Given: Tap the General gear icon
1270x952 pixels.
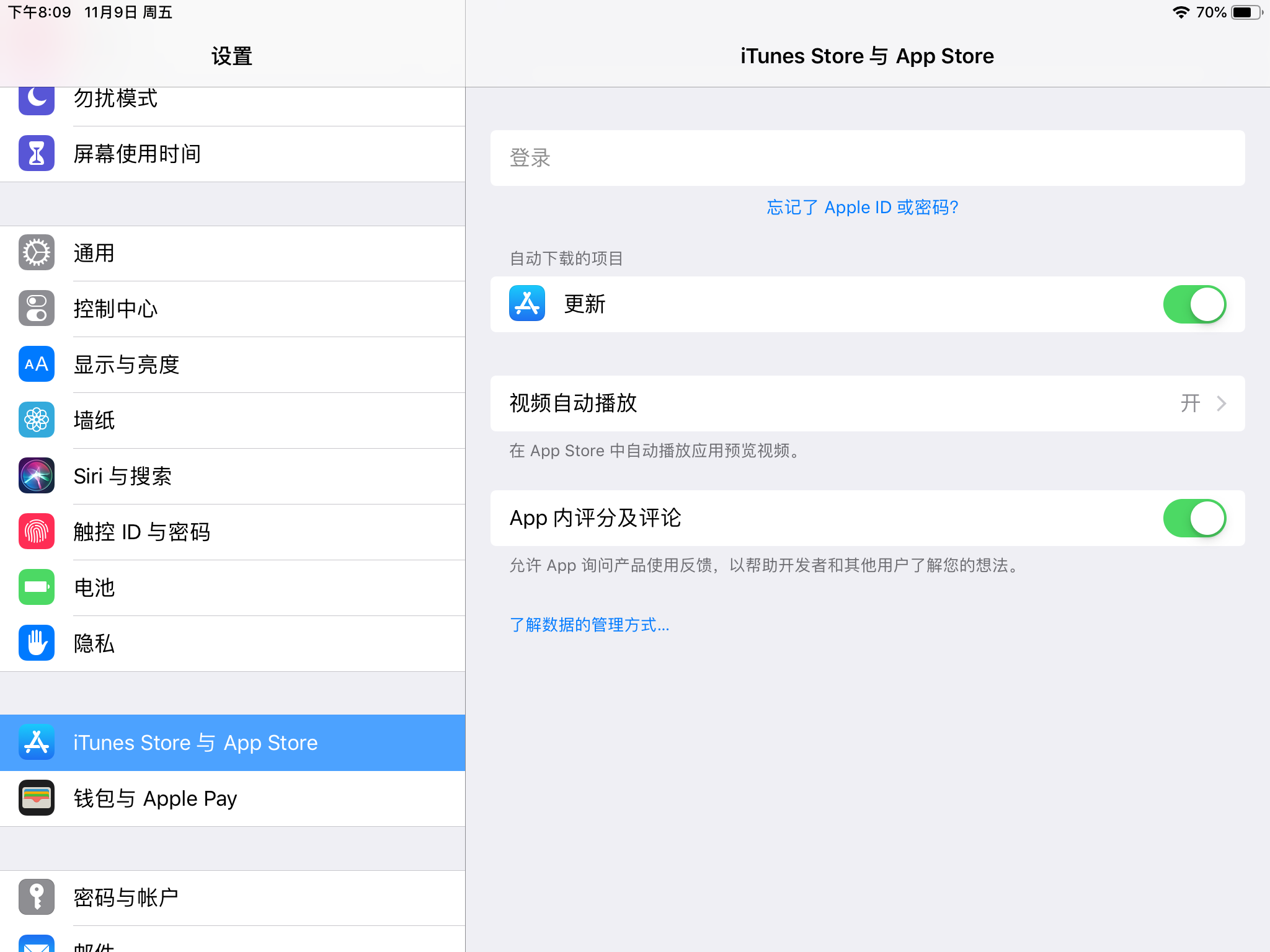Looking at the screenshot, I should pos(37,252).
